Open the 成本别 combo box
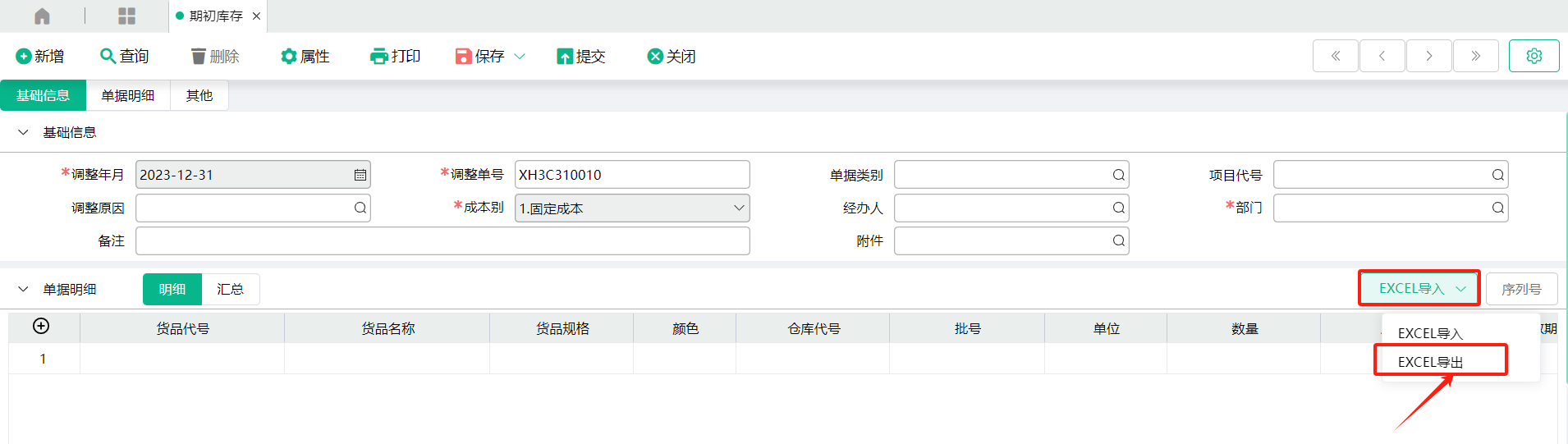Image resolution: width=1568 pixels, height=444 pixels. tap(632, 208)
